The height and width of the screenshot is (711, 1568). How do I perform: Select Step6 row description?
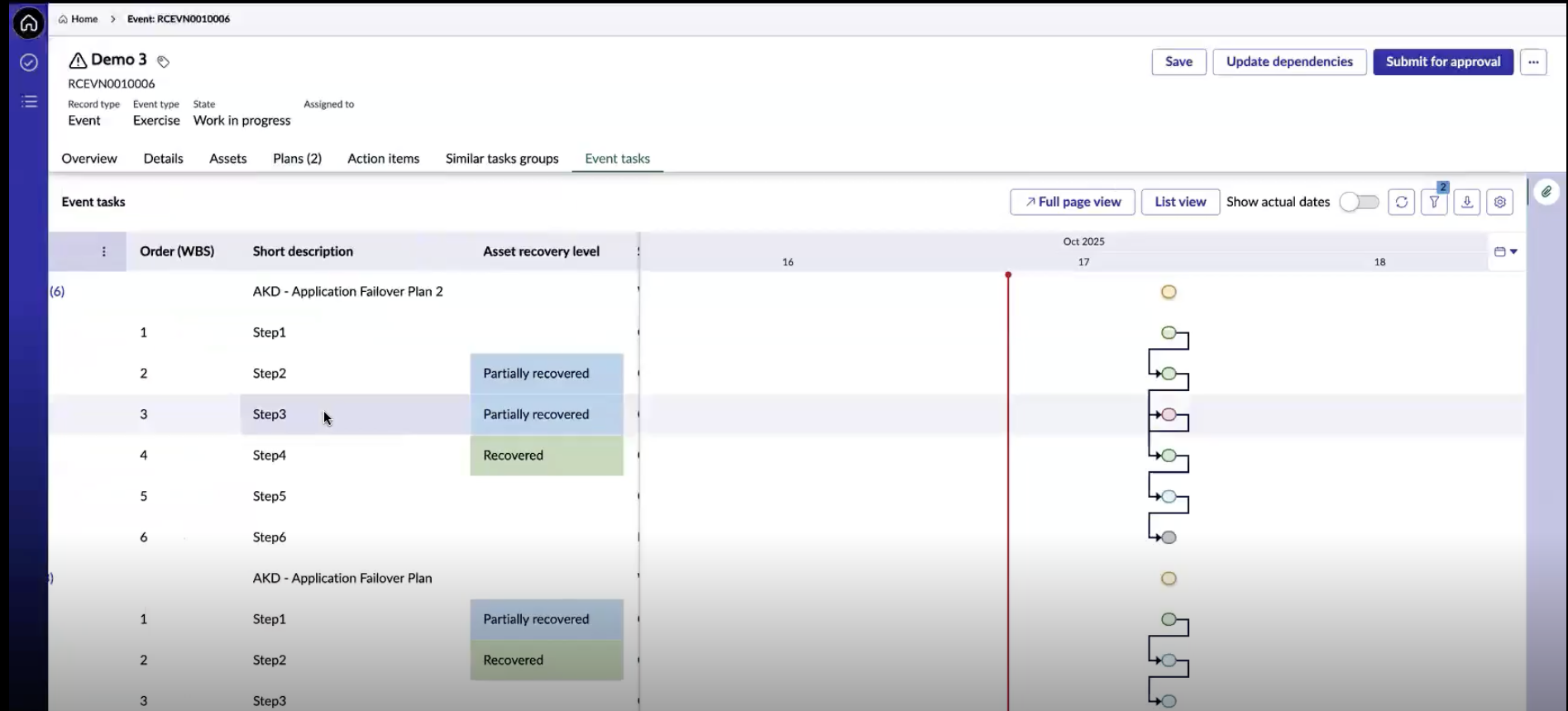270,537
